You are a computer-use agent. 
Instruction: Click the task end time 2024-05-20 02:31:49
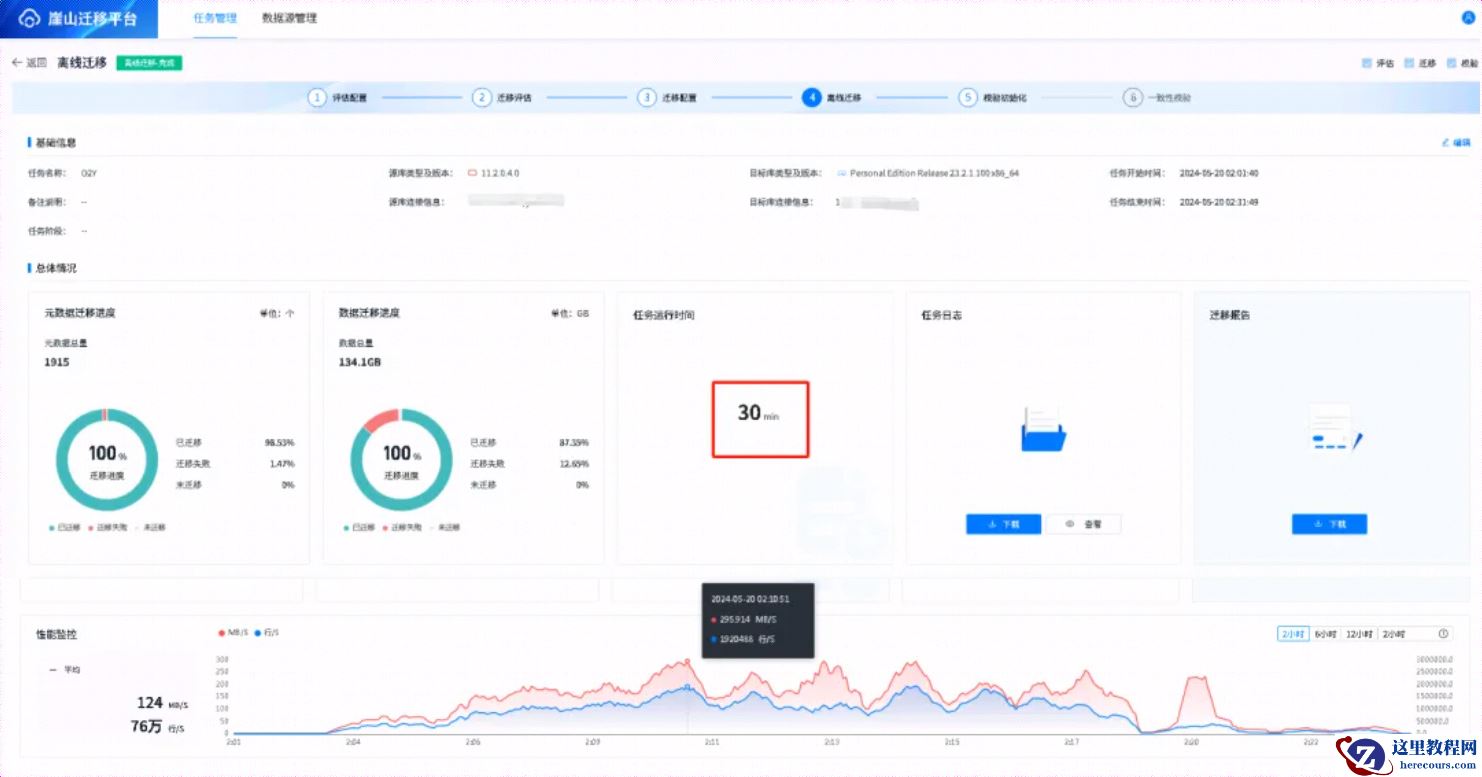pos(1219,202)
